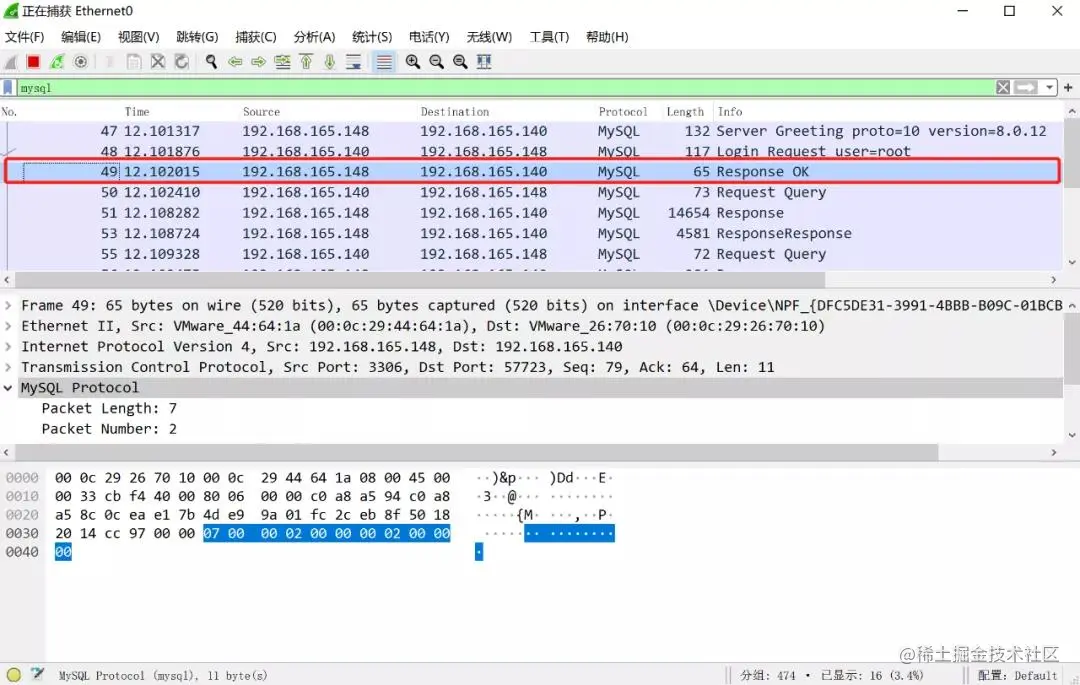Open the 工具(T) menu
This screenshot has height=685, width=1080.
pos(549,36)
